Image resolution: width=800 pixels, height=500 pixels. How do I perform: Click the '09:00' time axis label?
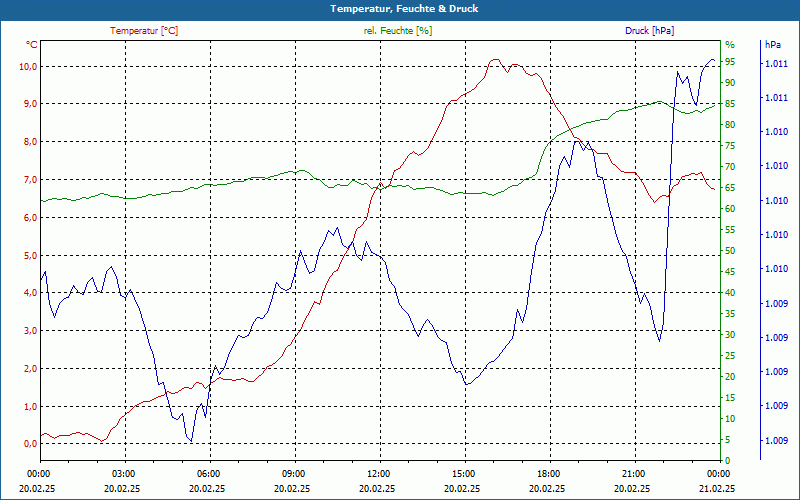293,473
